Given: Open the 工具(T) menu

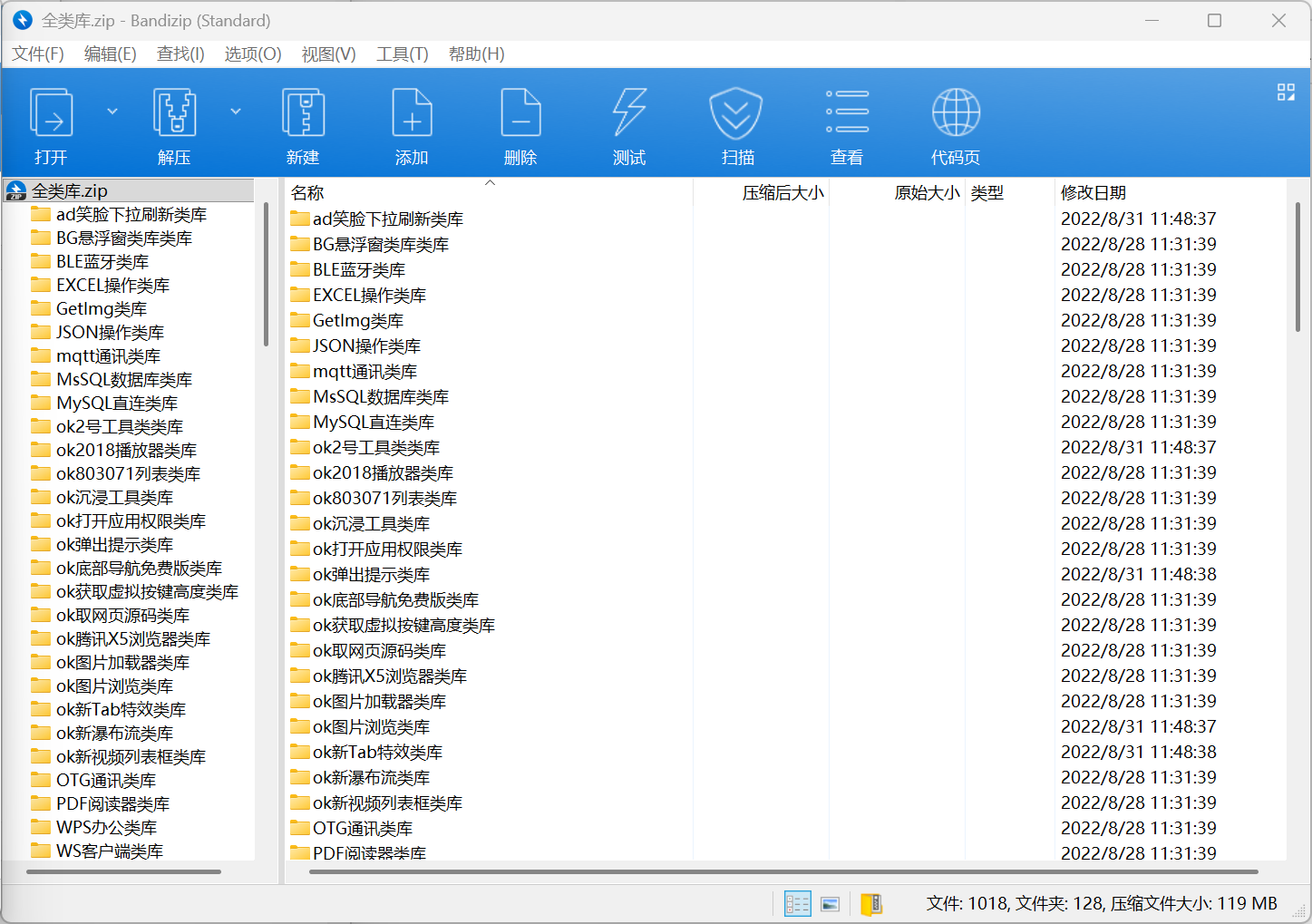Looking at the screenshot, I should [x=402, y=54].
